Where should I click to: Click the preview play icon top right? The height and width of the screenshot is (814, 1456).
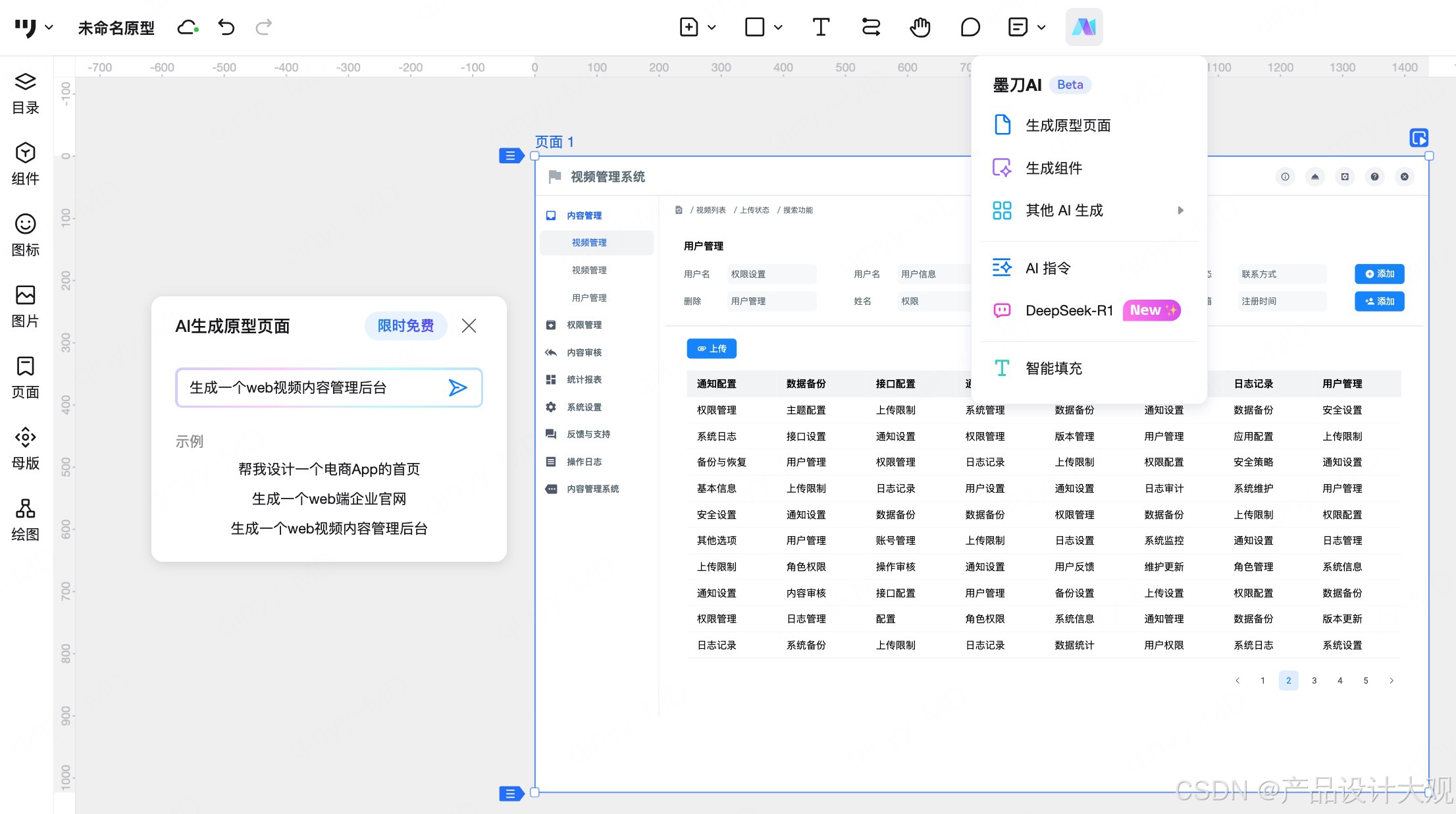click(1418, 138)
